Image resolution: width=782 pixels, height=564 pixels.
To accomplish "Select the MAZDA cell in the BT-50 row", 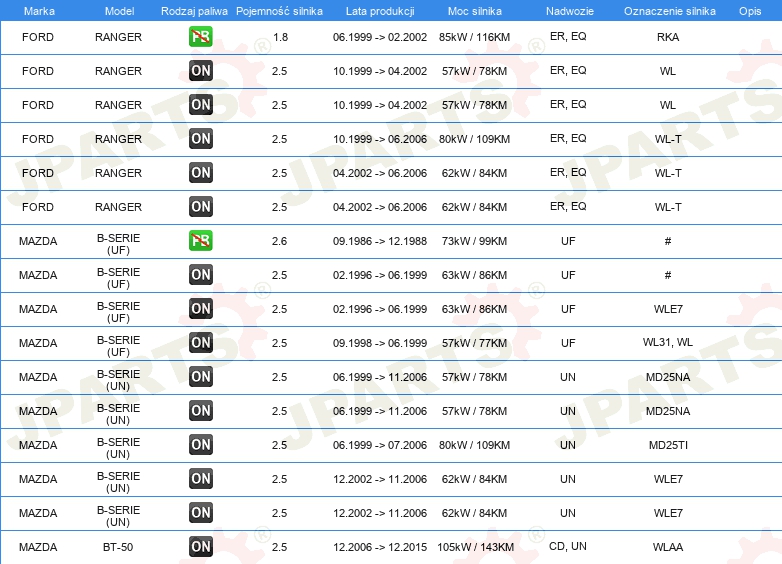I will 38,547.
